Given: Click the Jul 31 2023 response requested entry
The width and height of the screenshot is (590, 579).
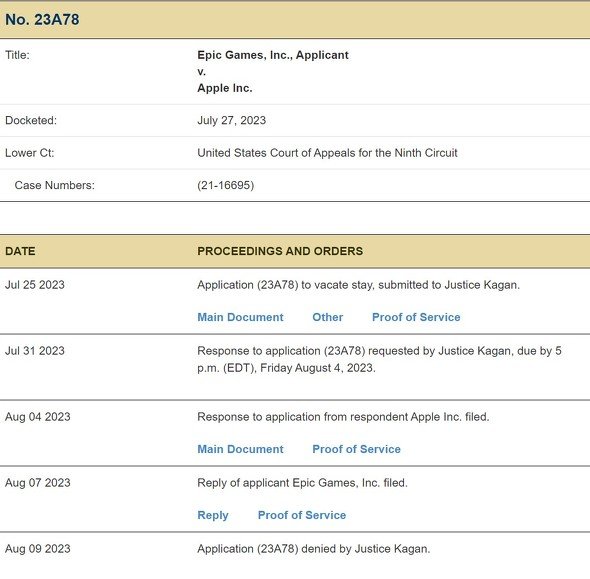Looking at the screenshot, I should [x=379, y=359].
